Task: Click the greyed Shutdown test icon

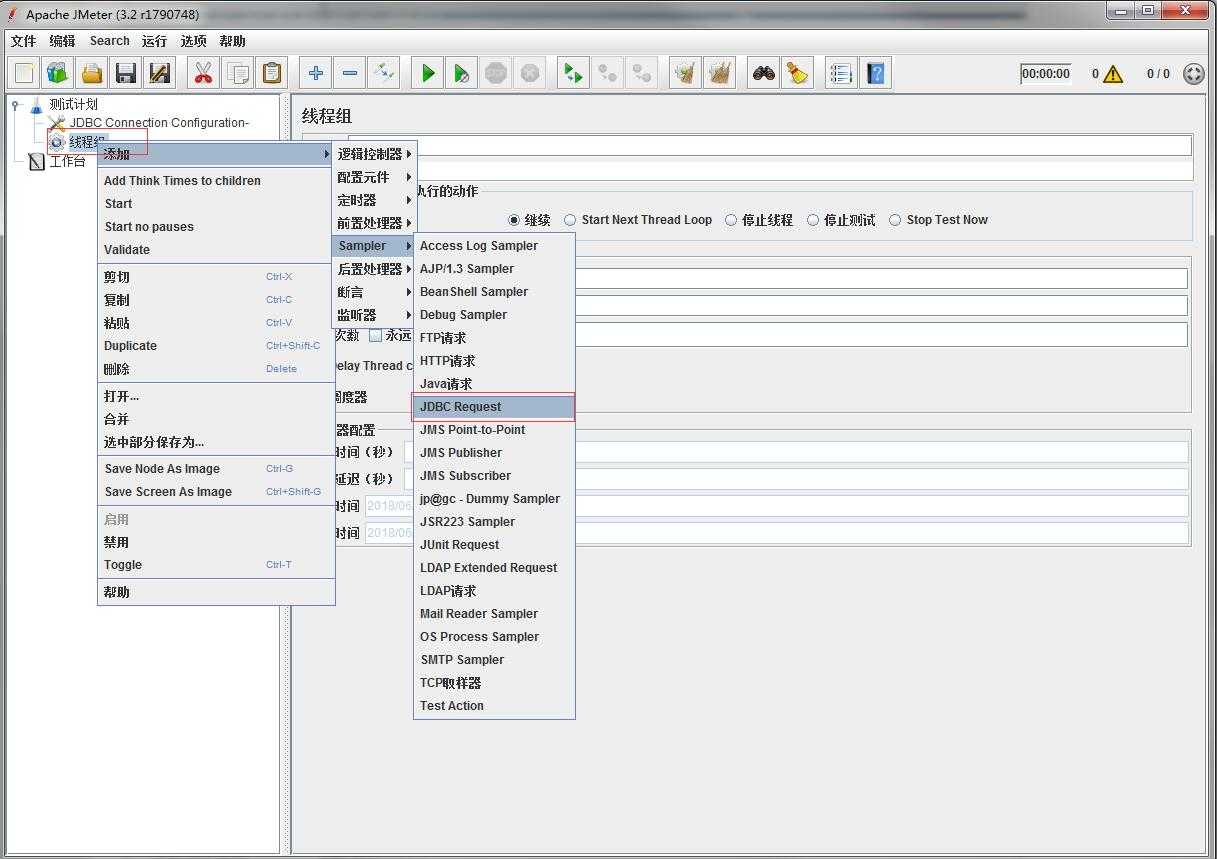Action: click(529, 73)
